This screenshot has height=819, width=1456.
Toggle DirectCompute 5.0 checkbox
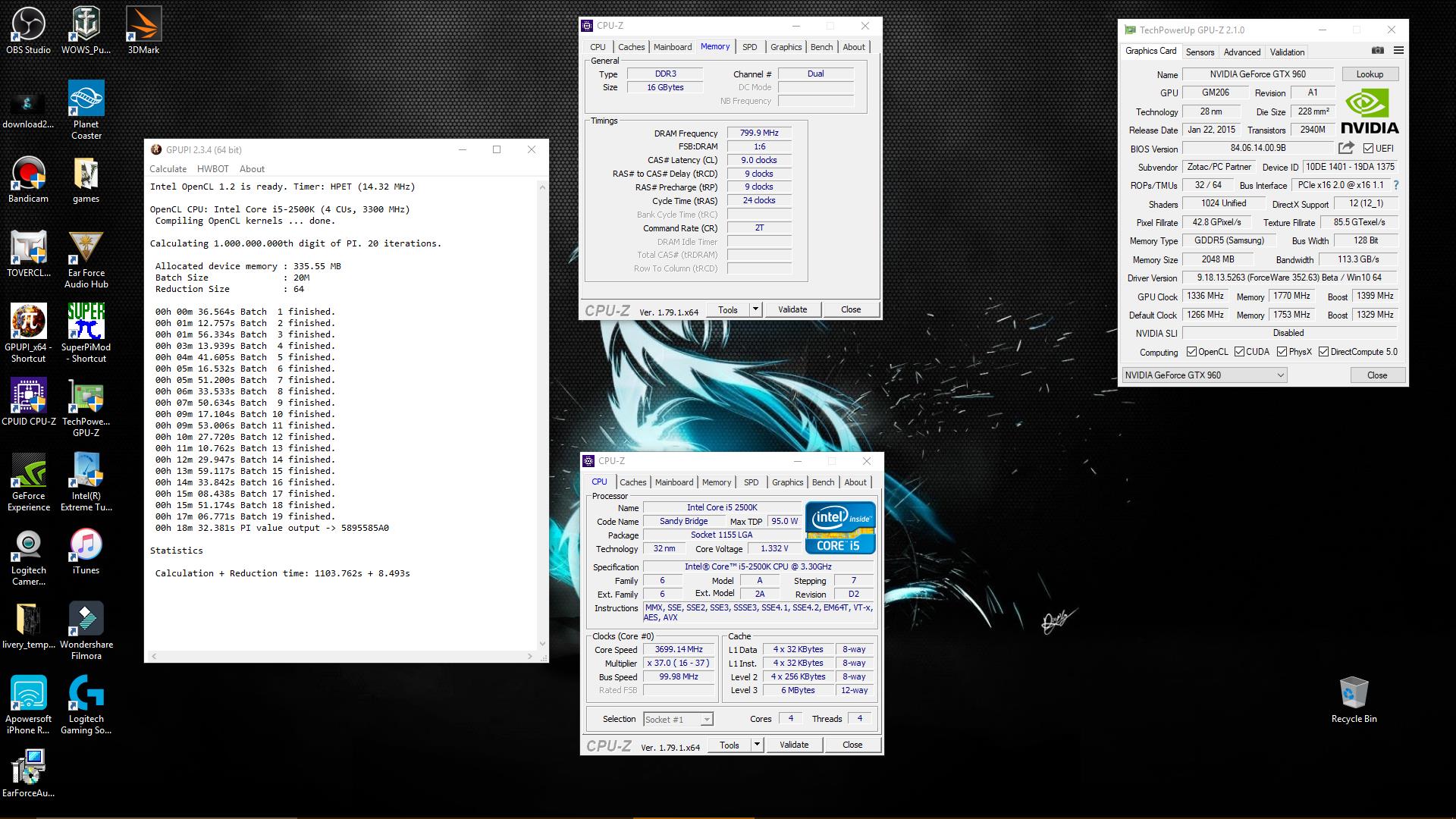(1323, 352)
